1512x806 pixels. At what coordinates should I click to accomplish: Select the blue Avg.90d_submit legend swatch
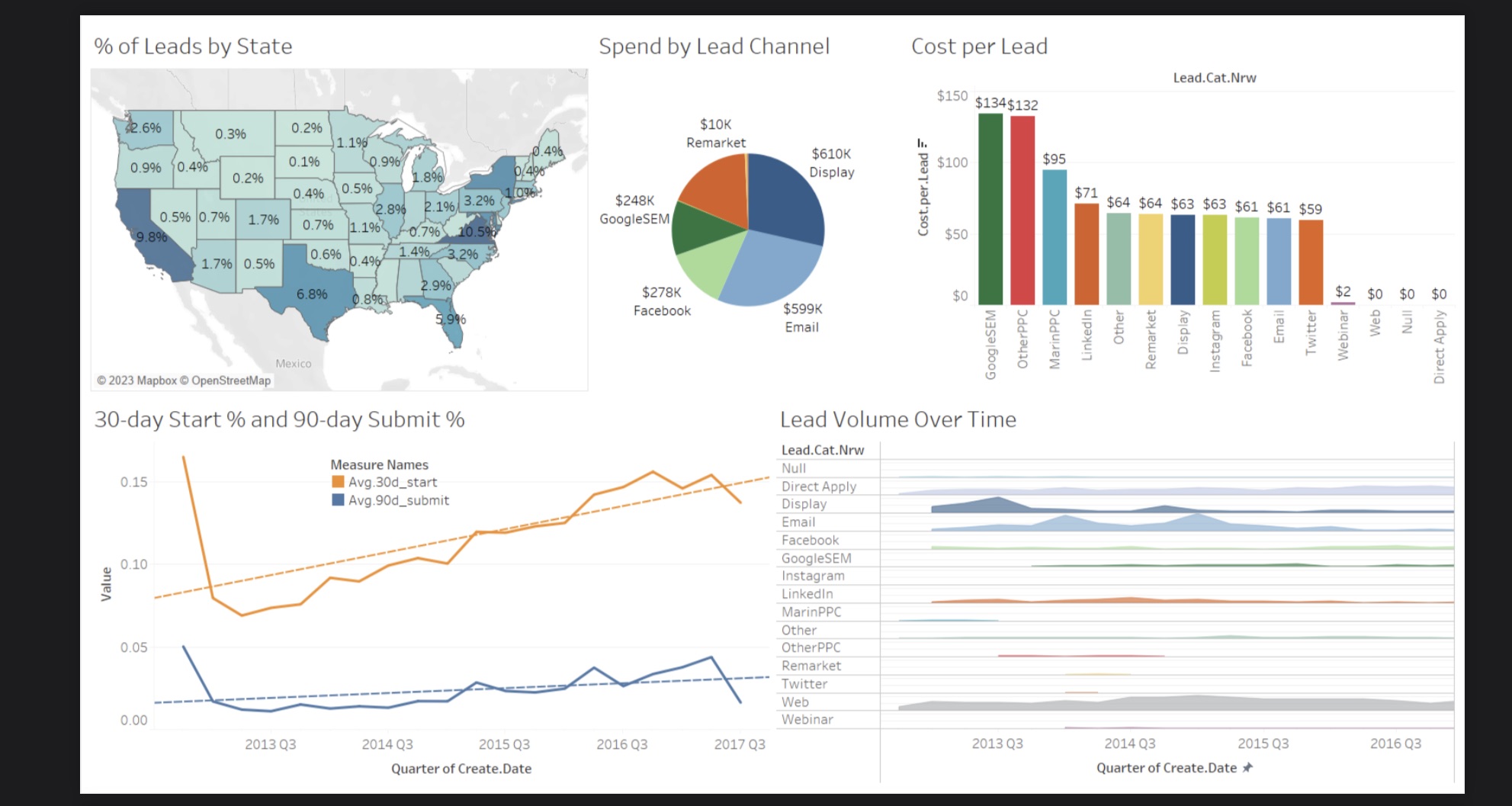pos(338,500)
